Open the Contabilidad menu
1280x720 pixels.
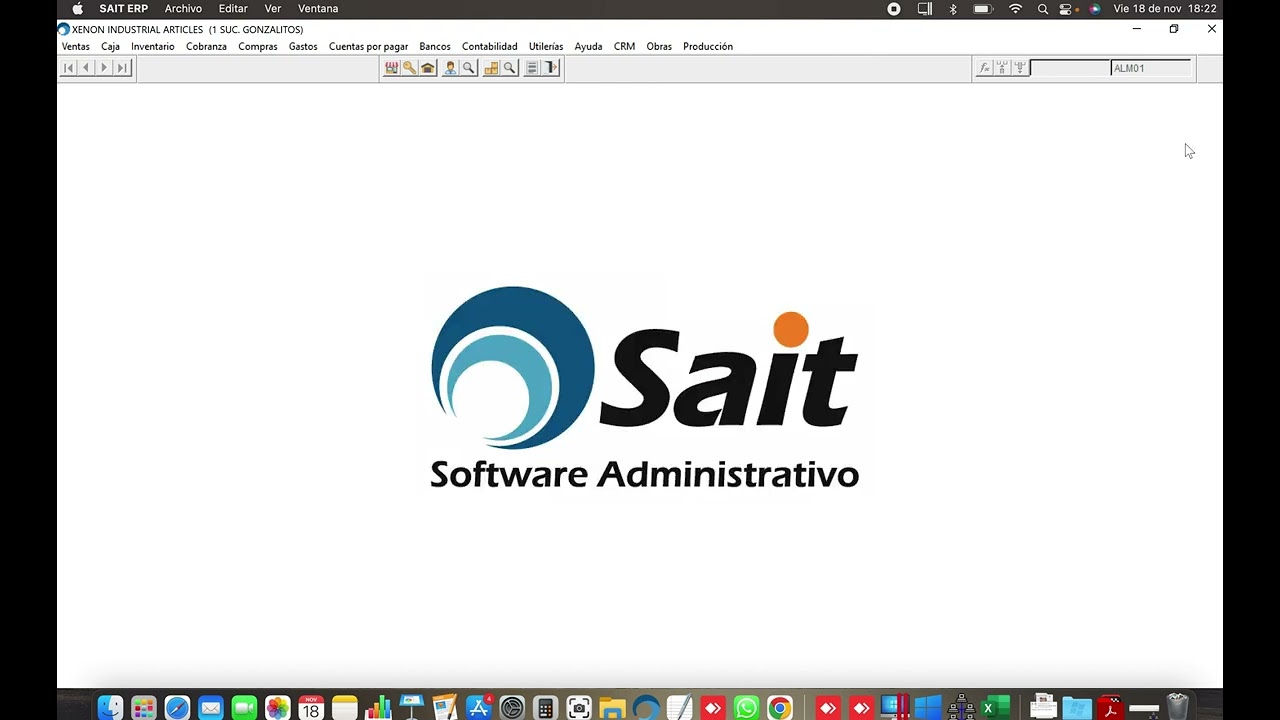[x=490, y=46]
